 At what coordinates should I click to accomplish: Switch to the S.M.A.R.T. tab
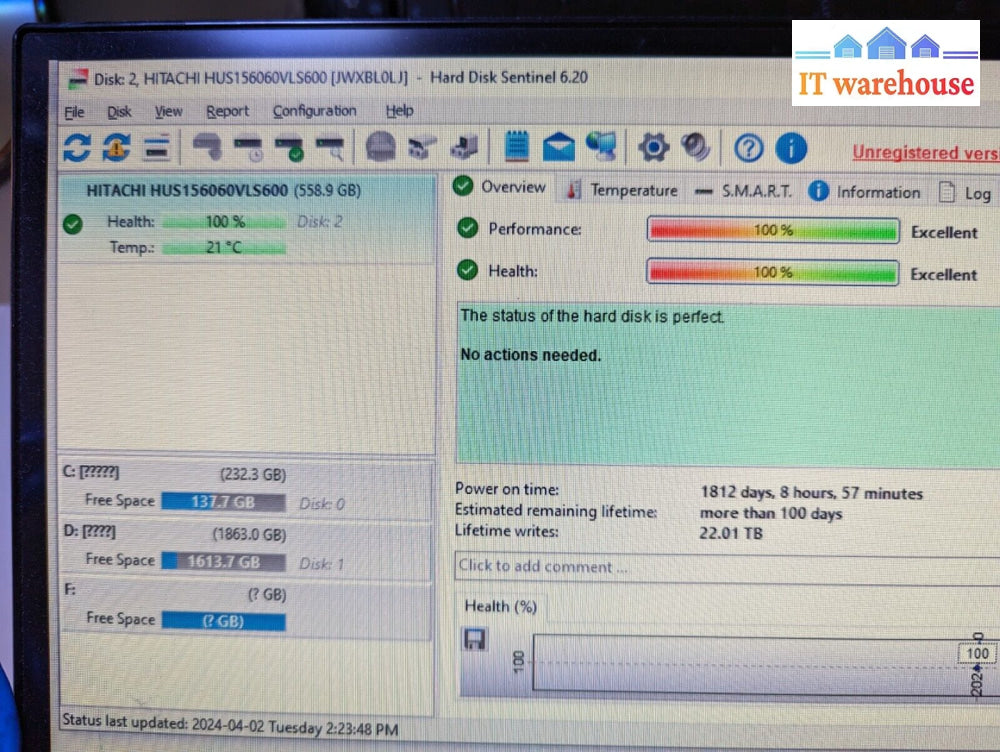tap(745, 191)
